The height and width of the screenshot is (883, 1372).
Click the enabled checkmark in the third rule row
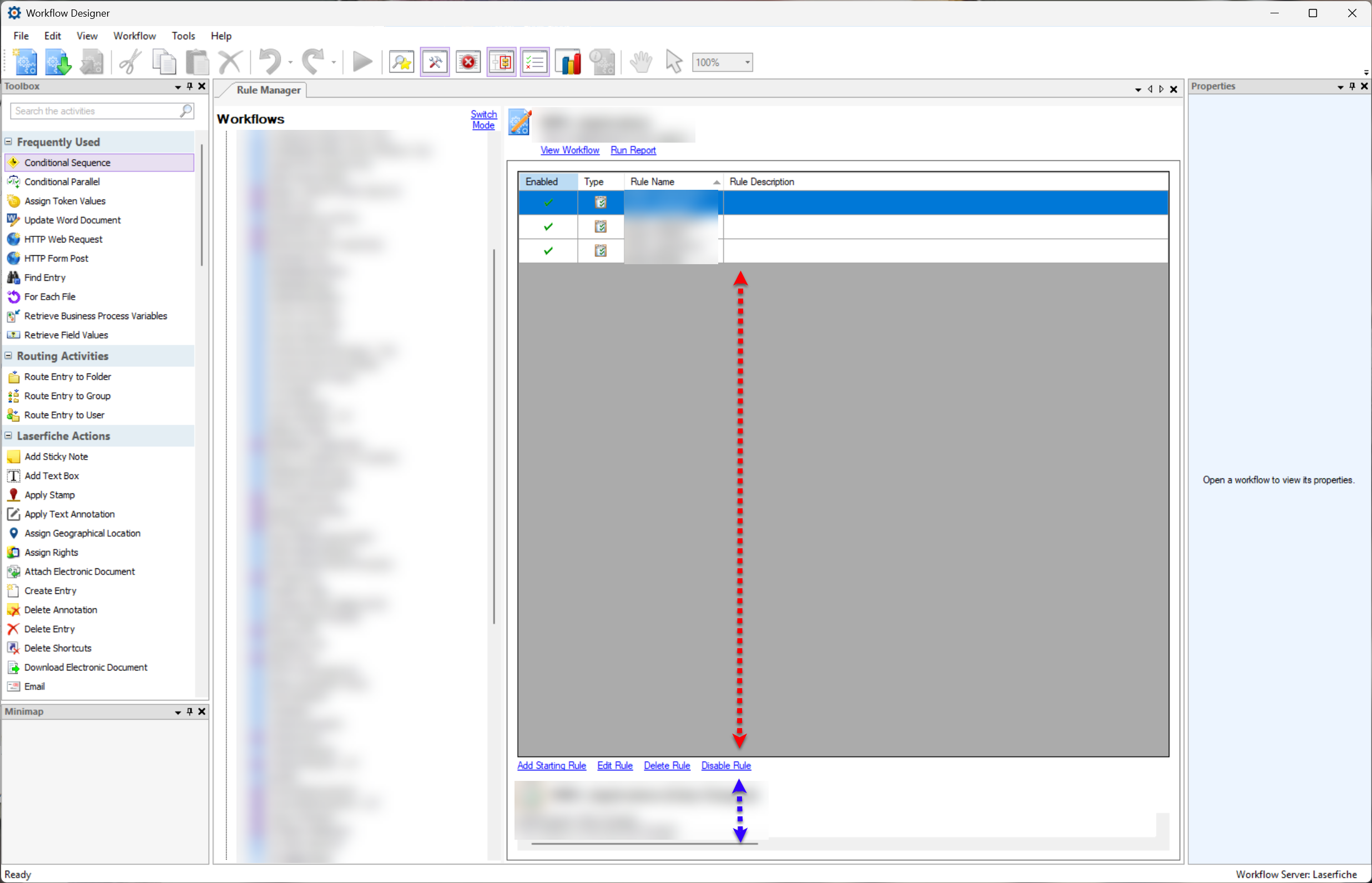pos(548,250)
